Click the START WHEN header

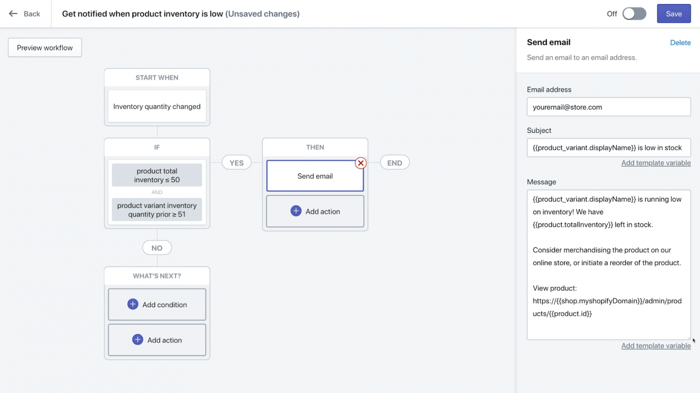pyautogui.click(x=157, y=78)
